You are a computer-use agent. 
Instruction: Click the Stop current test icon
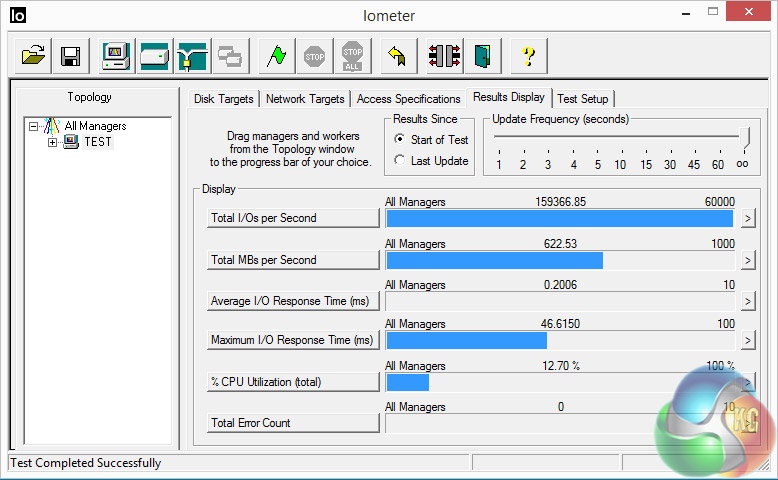(315, 56)
